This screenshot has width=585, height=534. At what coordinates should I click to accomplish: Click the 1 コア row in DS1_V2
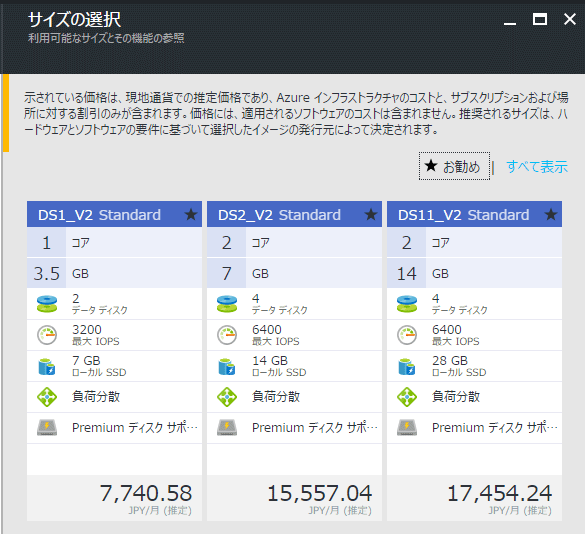coord(114,243)
